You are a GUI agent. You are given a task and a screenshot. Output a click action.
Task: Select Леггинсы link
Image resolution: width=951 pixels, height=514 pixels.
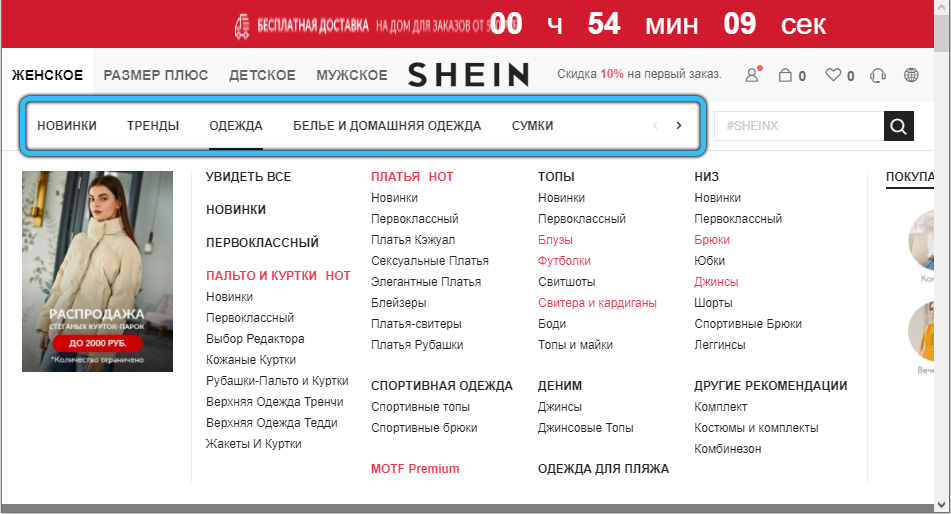[720, 345]
